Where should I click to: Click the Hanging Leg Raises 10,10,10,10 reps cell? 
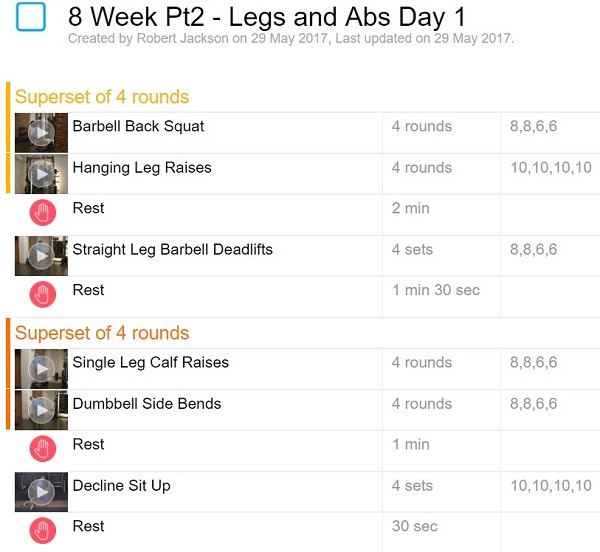coord(550,168)
